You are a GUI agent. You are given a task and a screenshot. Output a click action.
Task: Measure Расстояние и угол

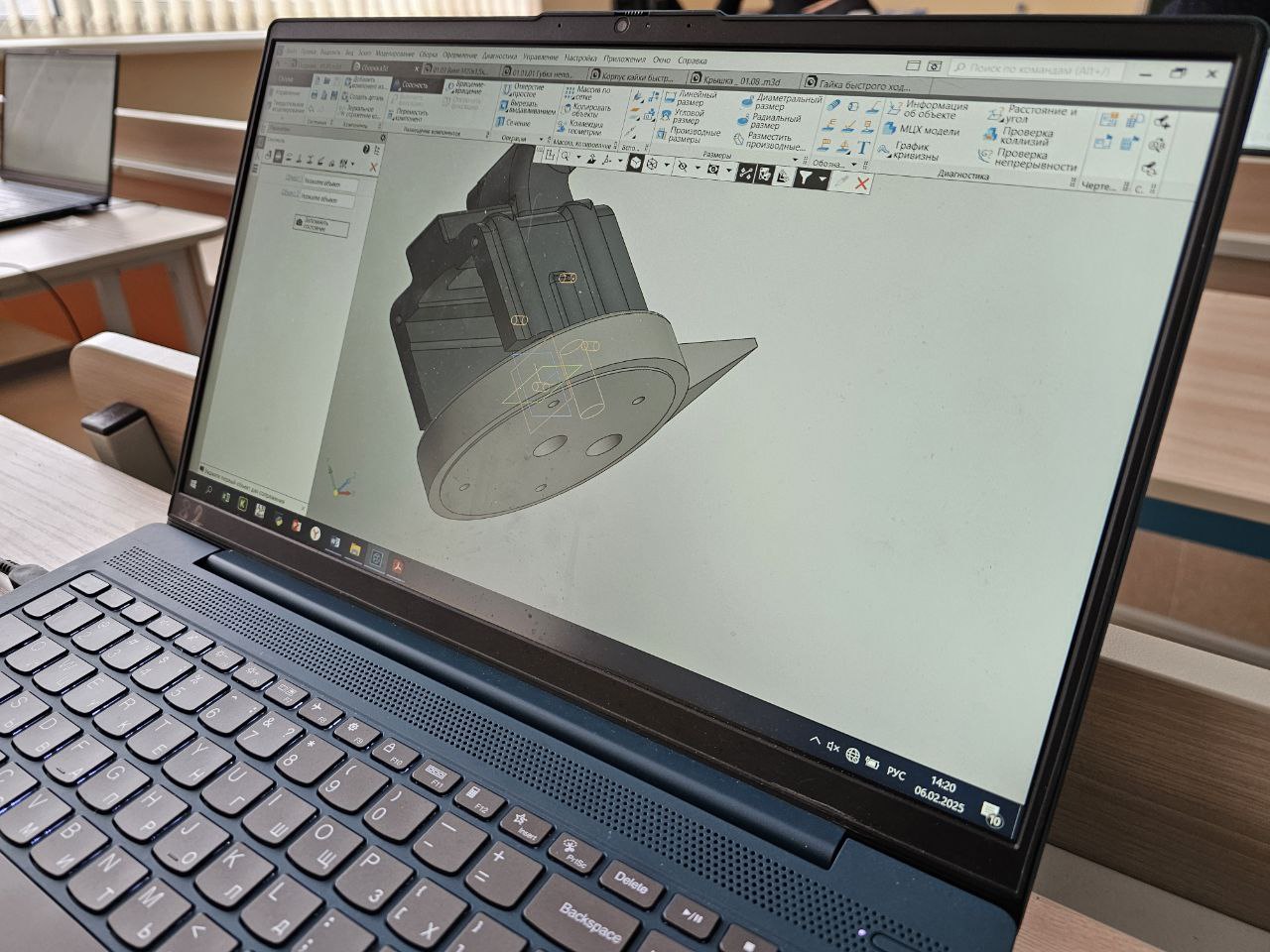[1032, 114]
